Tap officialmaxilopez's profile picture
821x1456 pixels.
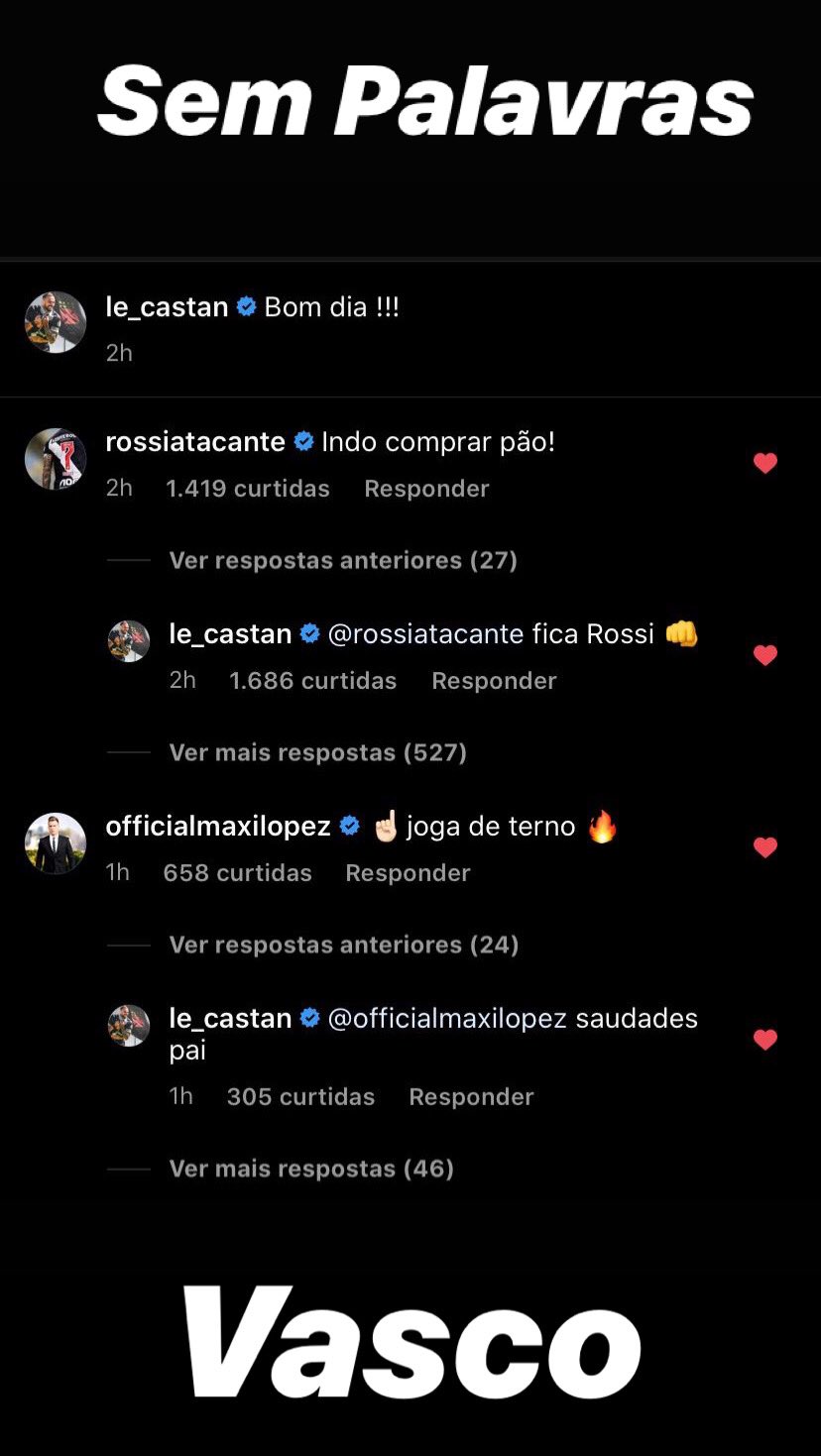tap(56, 843)
